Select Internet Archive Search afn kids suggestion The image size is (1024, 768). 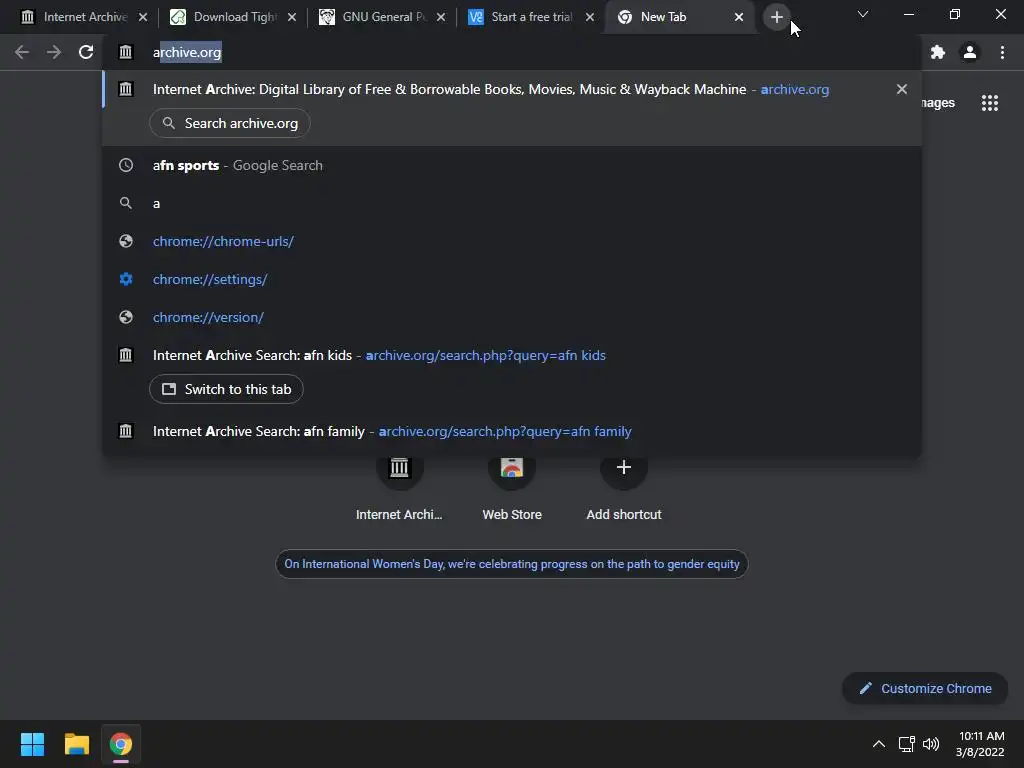coord(512,355)
